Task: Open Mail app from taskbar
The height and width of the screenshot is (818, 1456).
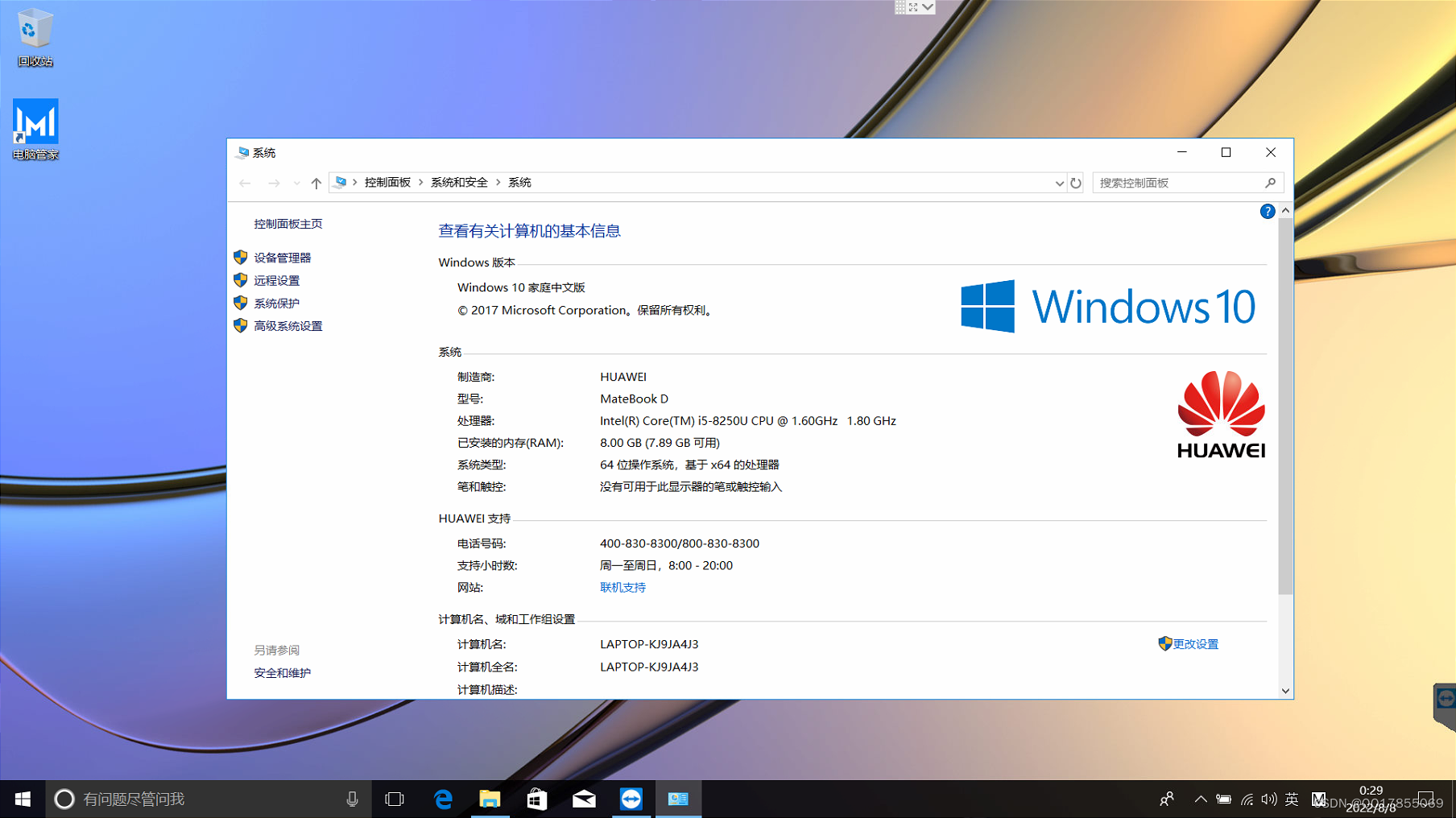Action: pyautogui.click(x=584, y=799)
